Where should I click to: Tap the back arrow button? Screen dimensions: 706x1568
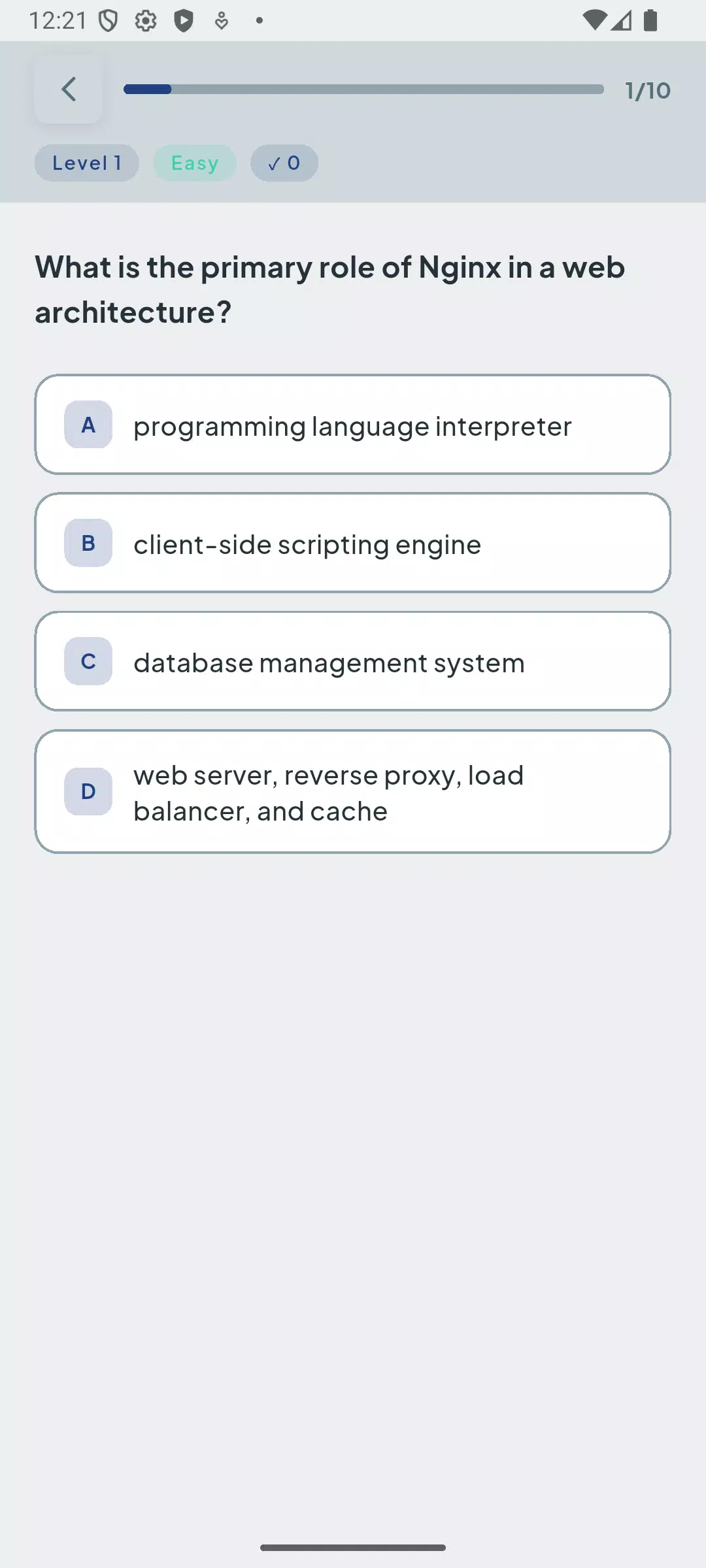pyautogui.click(x=69, y=90)
